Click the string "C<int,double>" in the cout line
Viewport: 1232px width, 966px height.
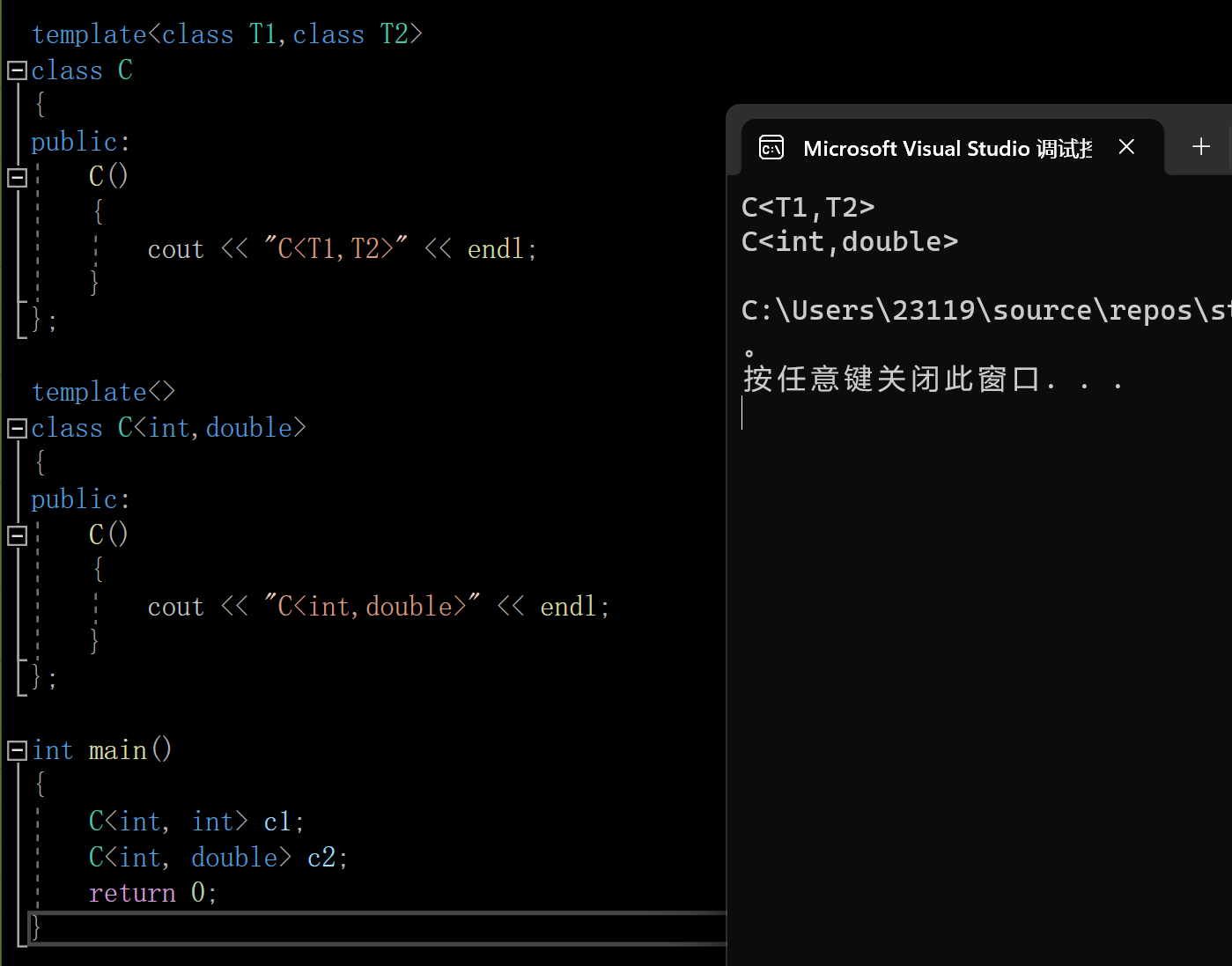[373, 607]
